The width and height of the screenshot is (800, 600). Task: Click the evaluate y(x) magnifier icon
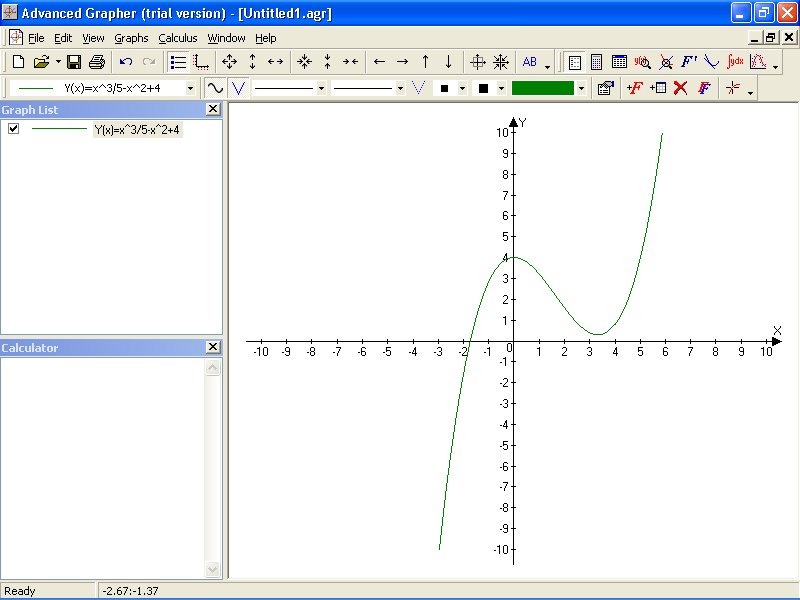coord(642,62)
